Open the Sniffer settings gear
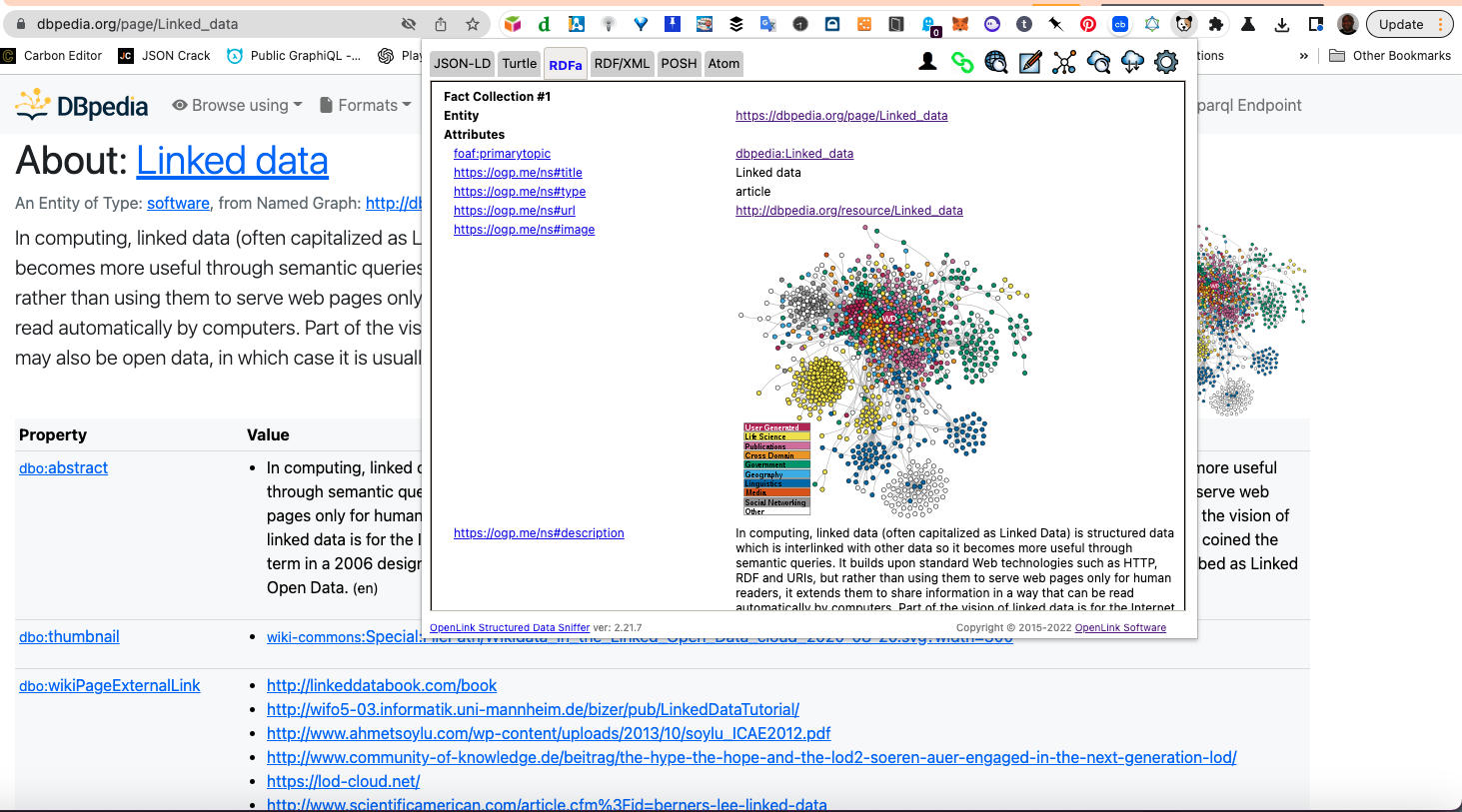The height and width of the screenshot is (812, 1462). coord(1166,63)
